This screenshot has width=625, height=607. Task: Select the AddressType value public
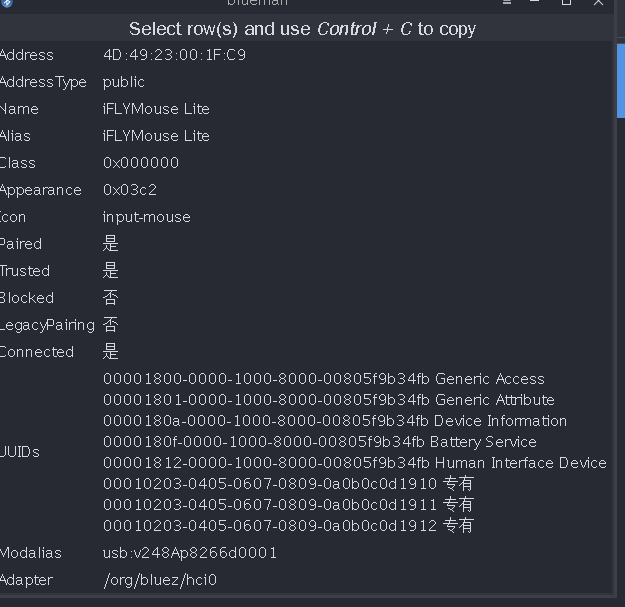(x=124, y=82)
